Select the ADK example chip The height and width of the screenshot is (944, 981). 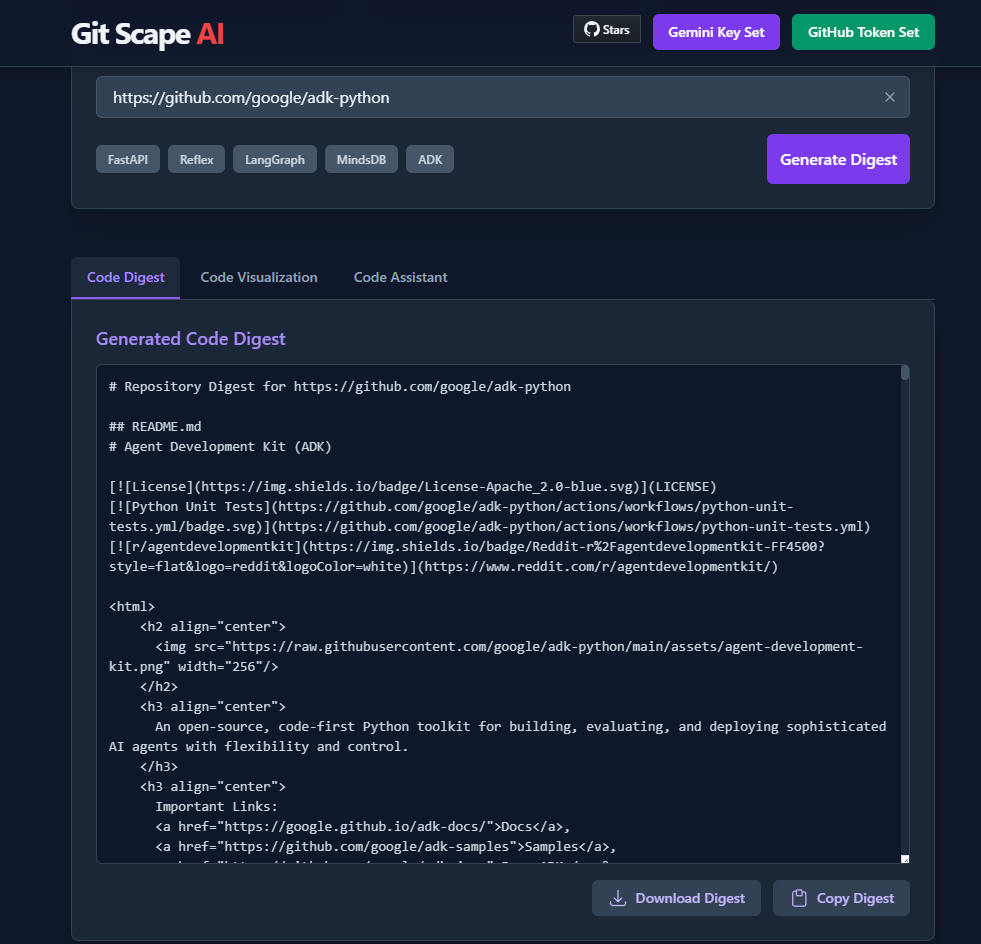tap(430, 159)
